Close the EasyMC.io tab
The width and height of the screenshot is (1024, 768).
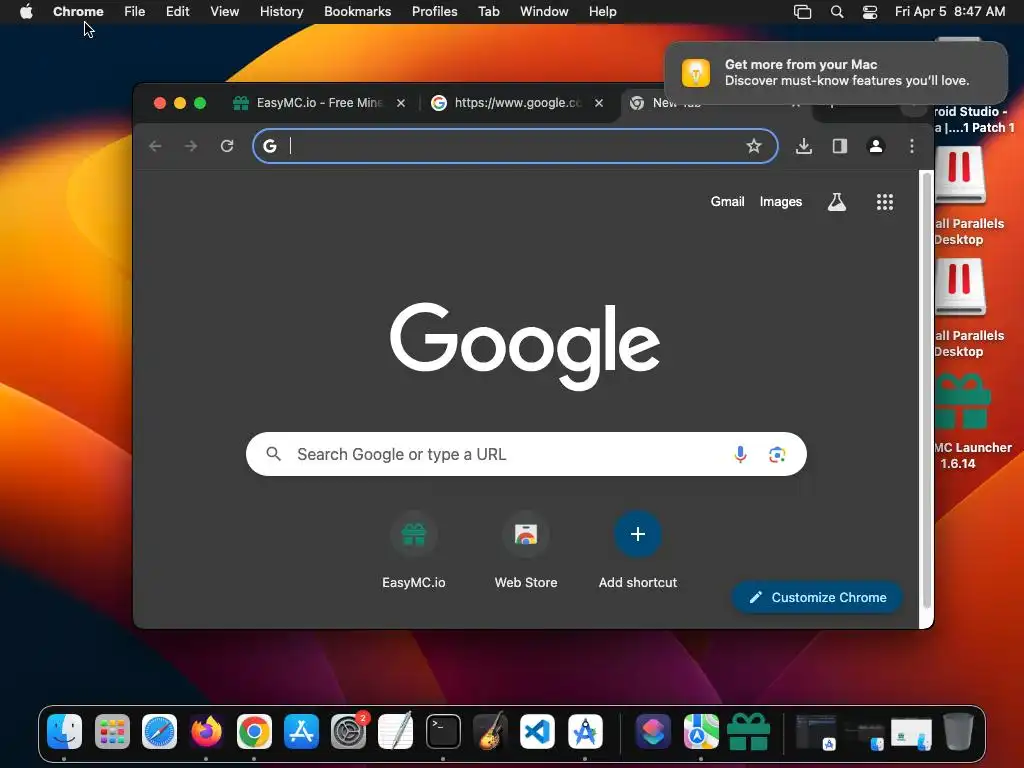(x=401, y=103)
